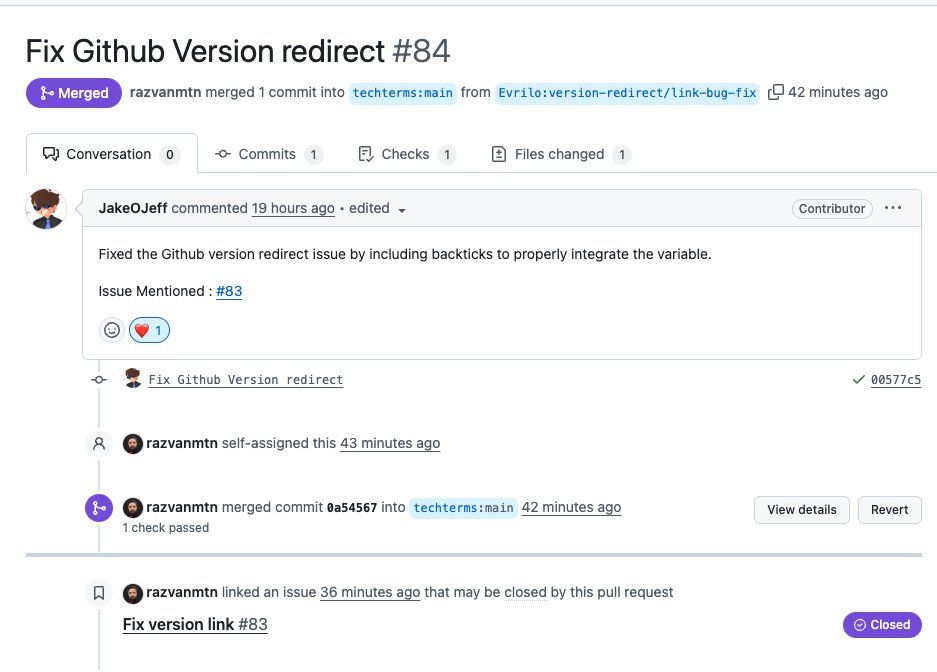The width and height of the screenshot is (937, 672).
Task: Click the View details button
Action: (801, 510)
